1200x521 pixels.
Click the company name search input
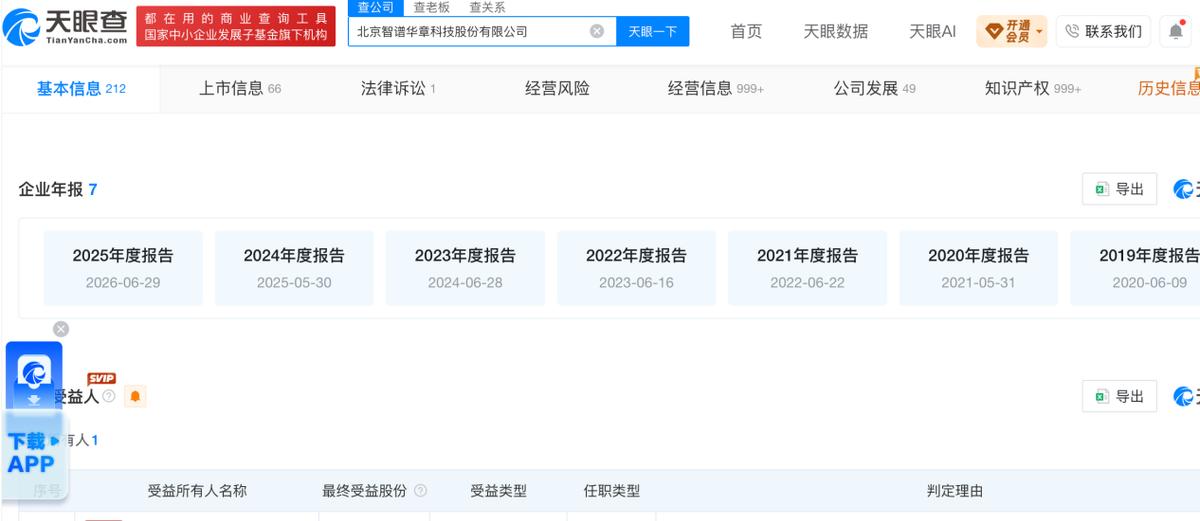click(470, 31)
